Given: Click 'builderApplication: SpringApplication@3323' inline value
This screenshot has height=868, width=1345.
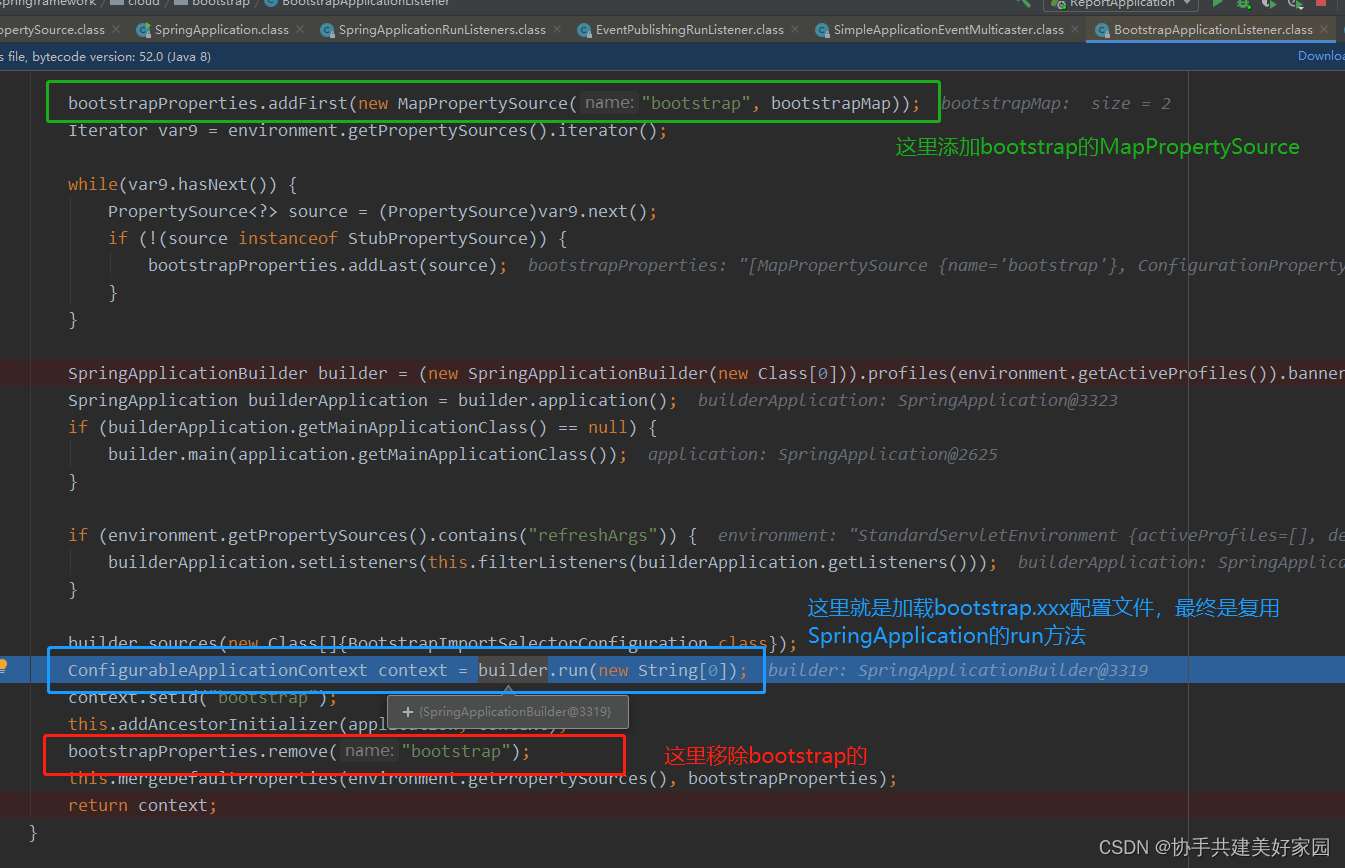Looking at the screenshot, I should pos(908,400).
